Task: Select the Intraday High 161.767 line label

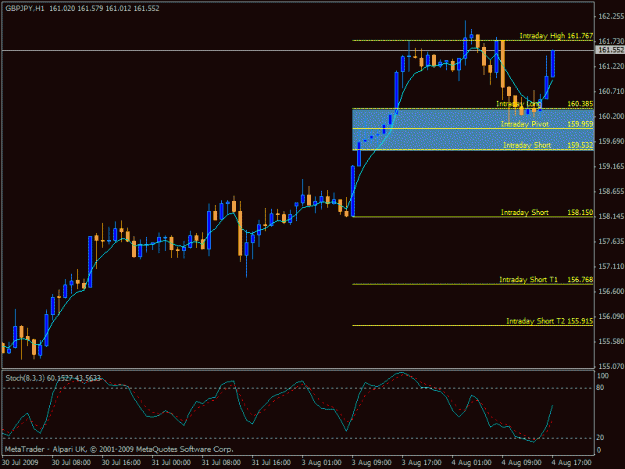Action: click(556, 36)
